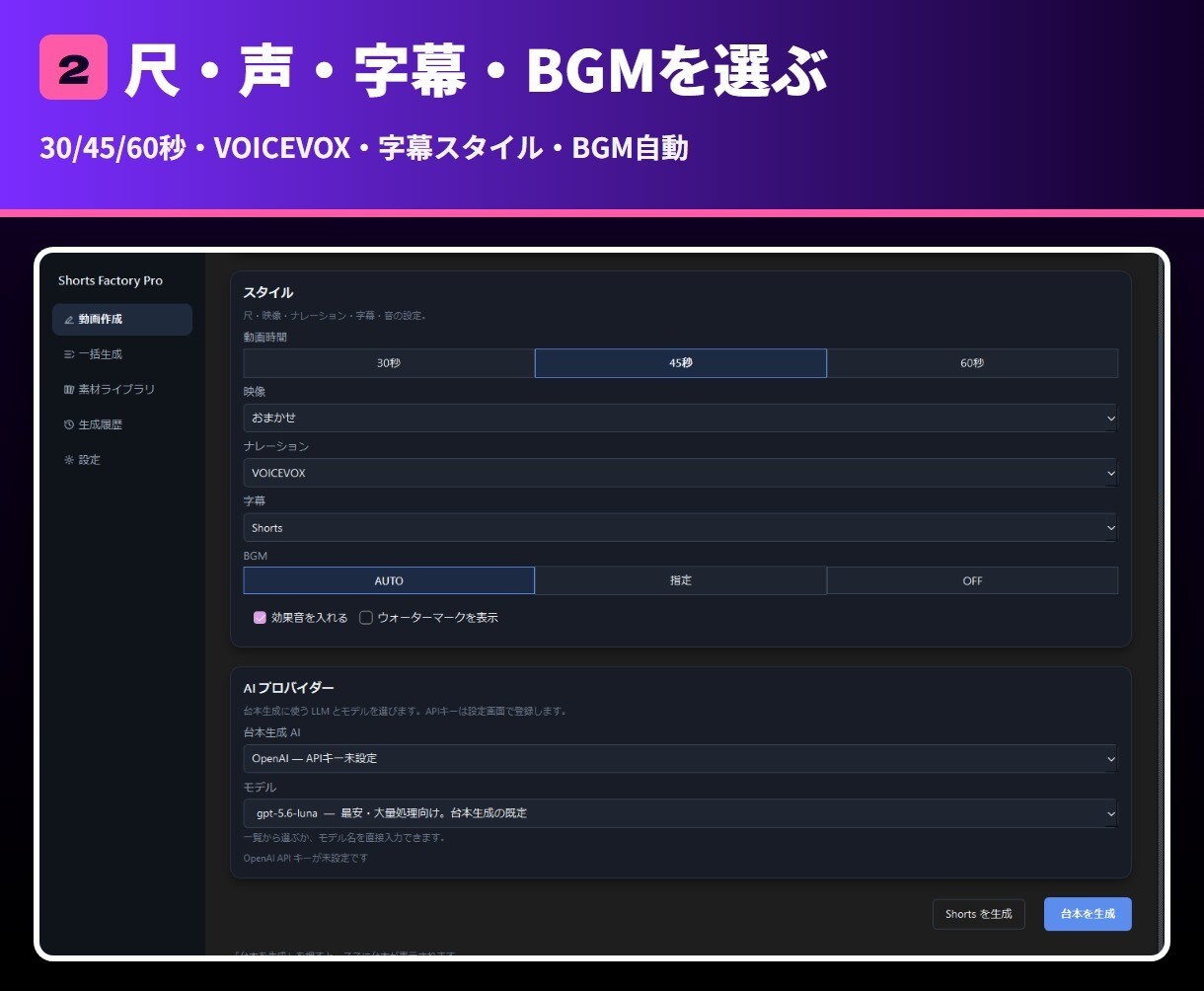This screenshot has height=991, width=1204.
Task: Enable the ウォーターマークを表示 checkbox
Action: tap(366, 618)
